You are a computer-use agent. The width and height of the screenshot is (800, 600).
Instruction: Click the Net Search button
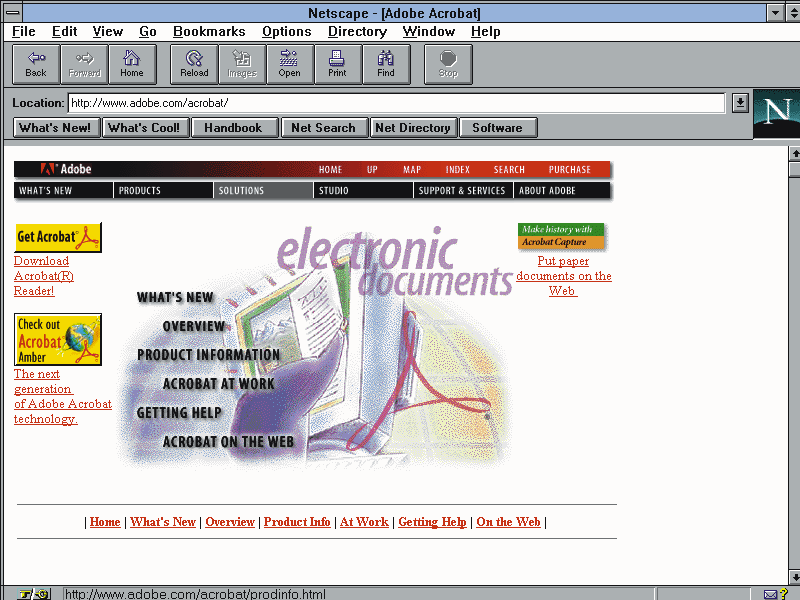click(324, 128)
